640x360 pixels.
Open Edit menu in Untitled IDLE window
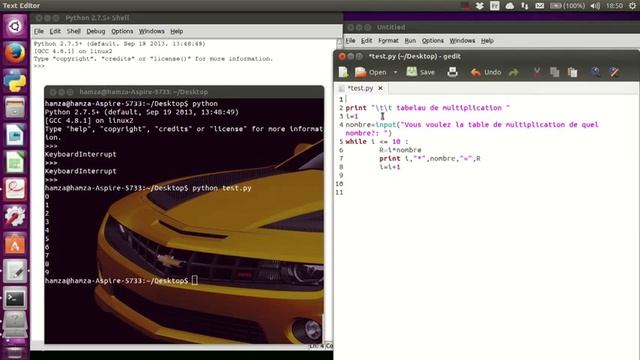point(367,41)
